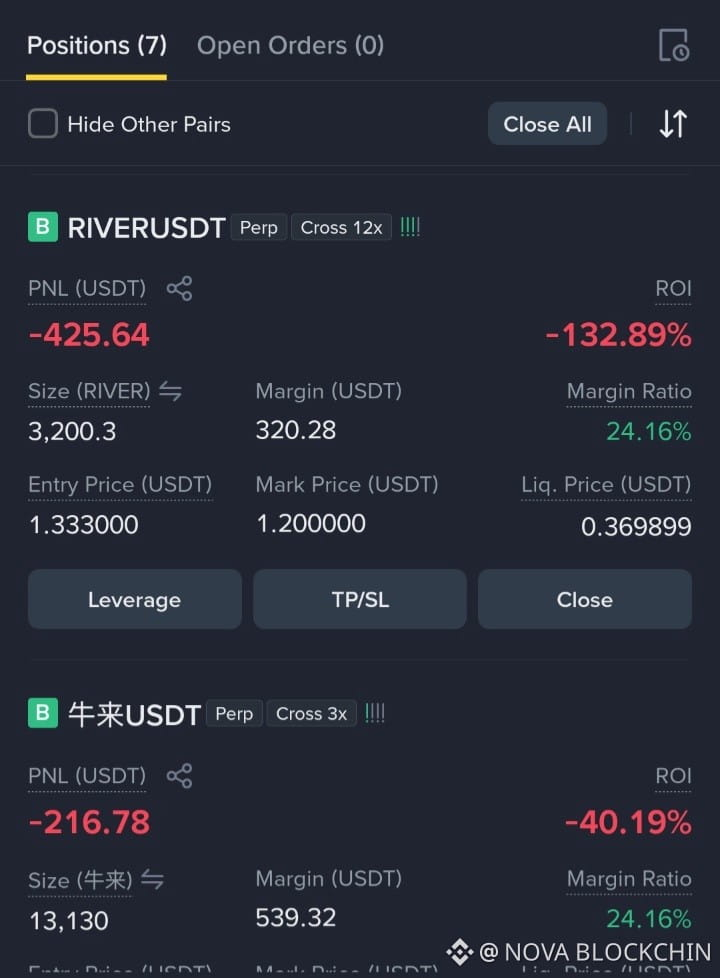Share RIVERUSDT PNL via share icon
This screenshot has height=978, width=720.
[x=179, y=289]
